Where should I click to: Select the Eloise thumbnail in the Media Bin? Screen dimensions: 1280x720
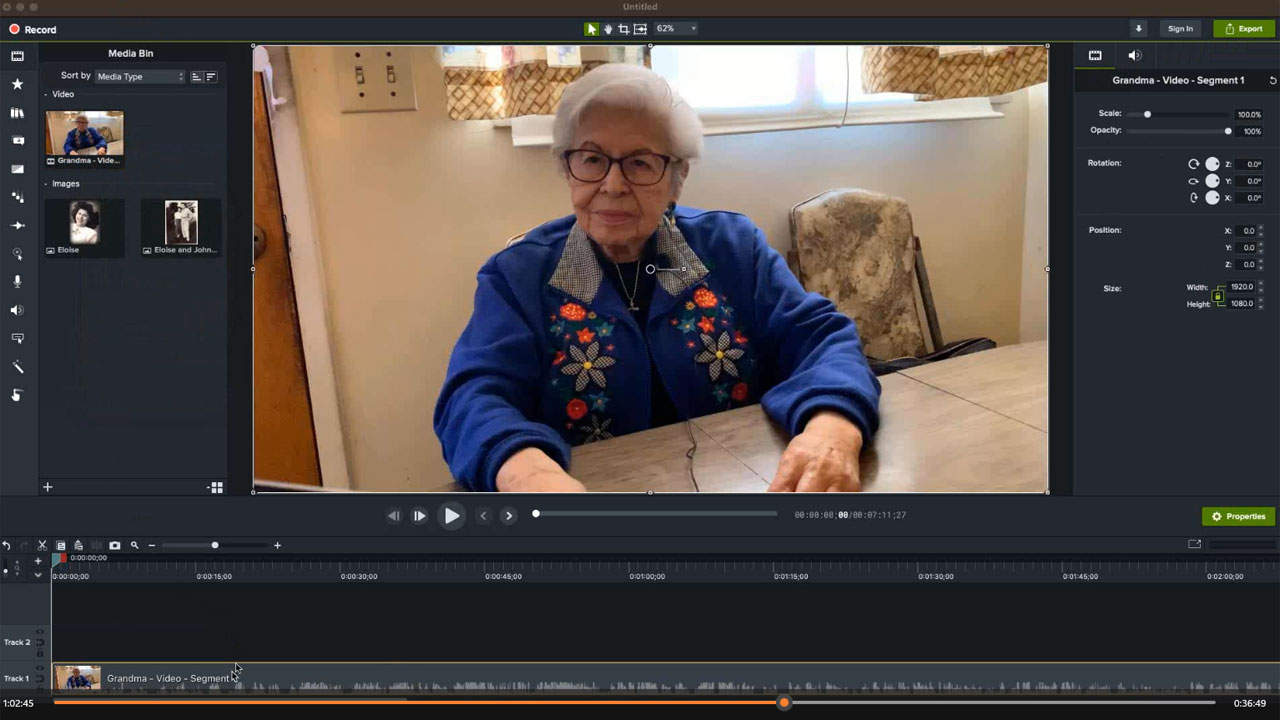click(83, 221)
